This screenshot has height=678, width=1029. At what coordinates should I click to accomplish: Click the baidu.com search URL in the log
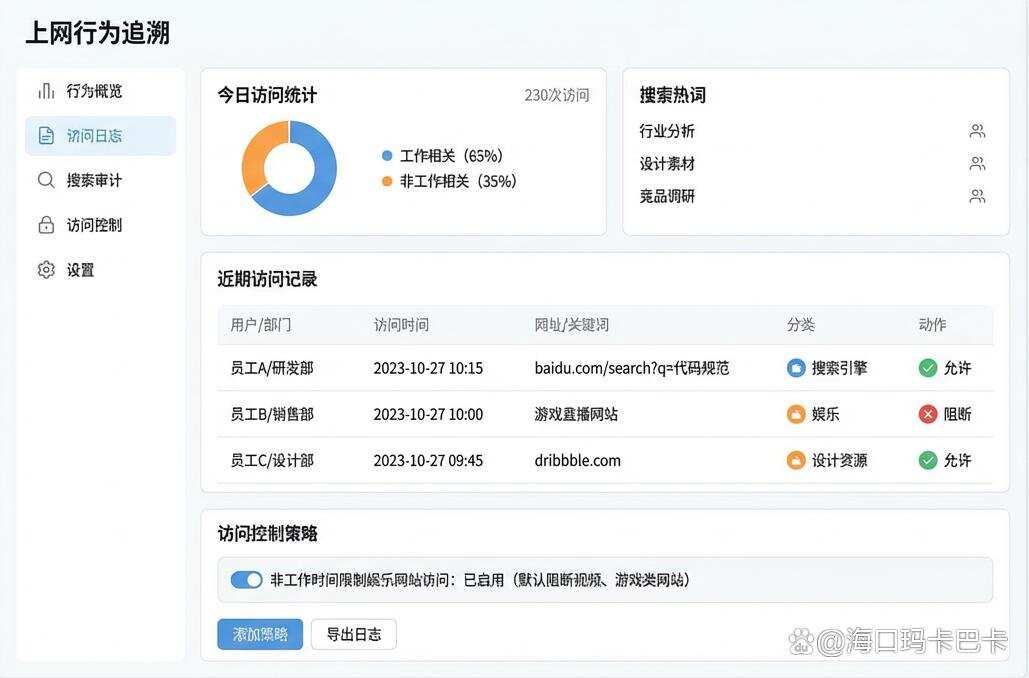point(630,368)
